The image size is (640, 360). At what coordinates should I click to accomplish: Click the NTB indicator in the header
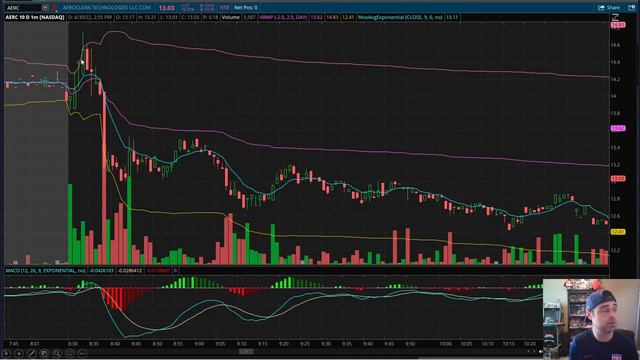tap(224, 8)
